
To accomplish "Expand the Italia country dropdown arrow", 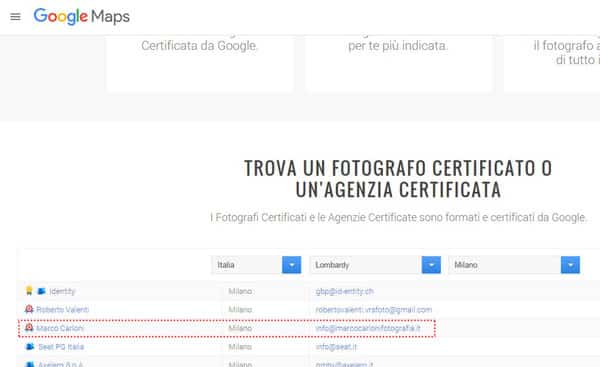I will point(292,265).
